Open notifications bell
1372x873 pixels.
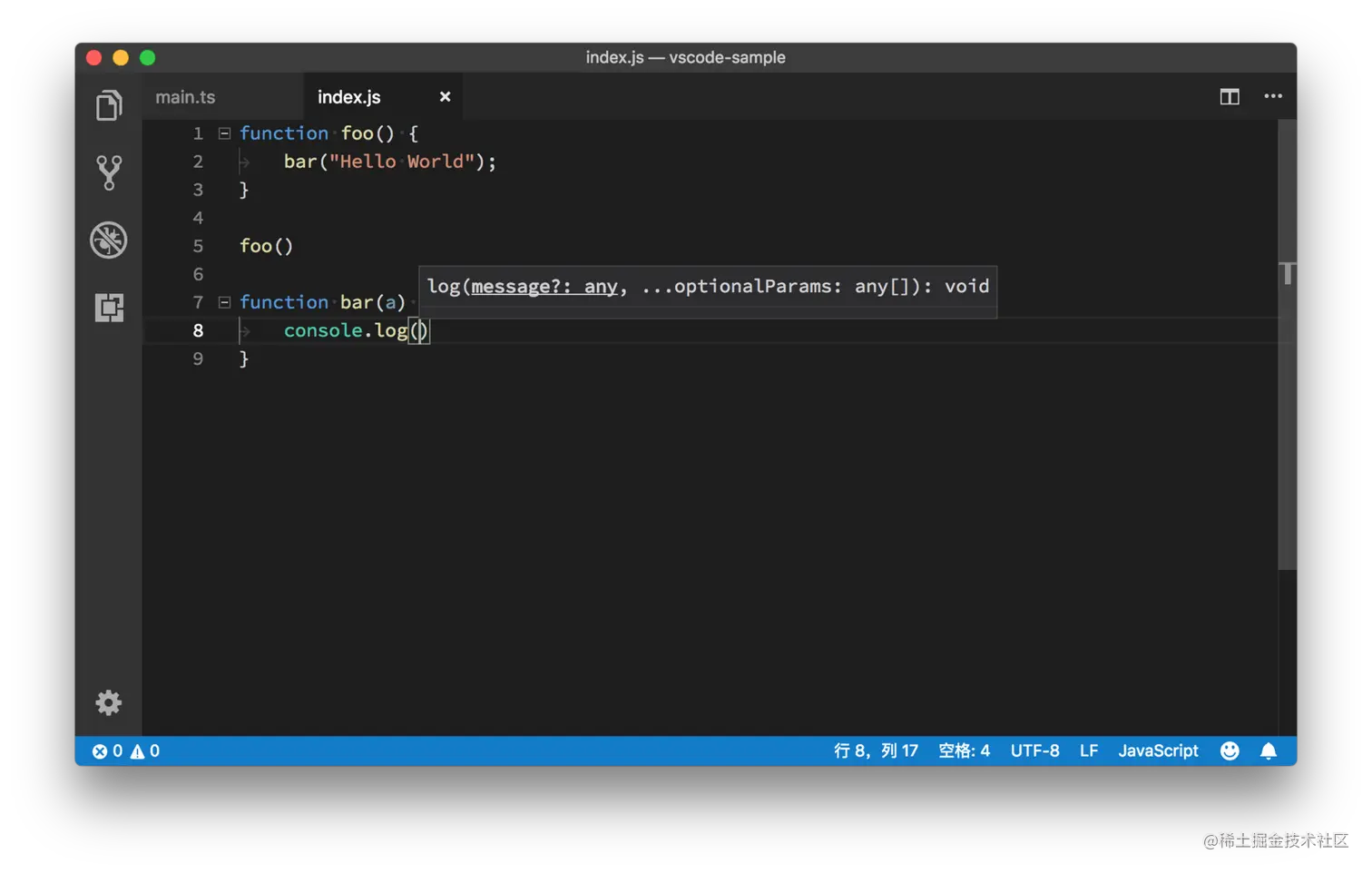pos(1269,751)
